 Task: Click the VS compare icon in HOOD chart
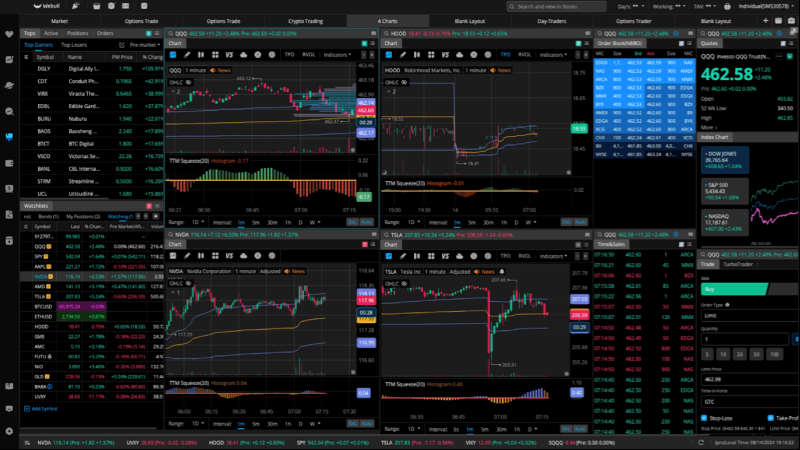coord(445,55)
